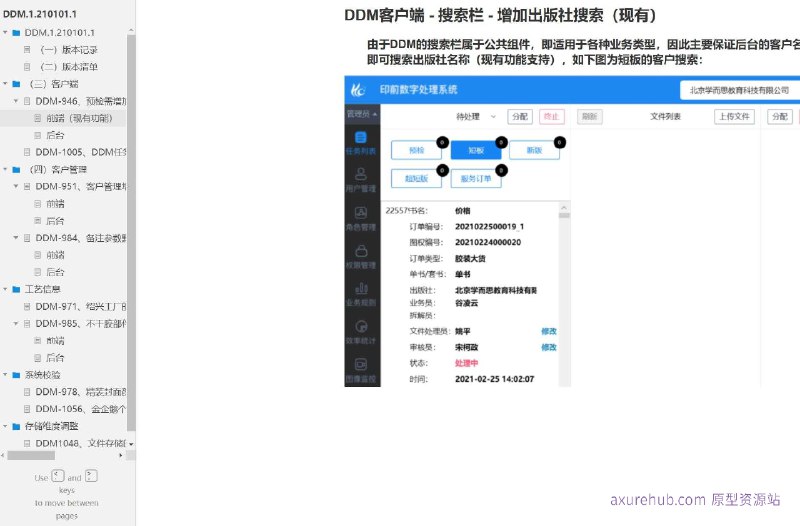800x526 pixels.
Task: Collapse the (三) 客户端 folder
Action: point(5,84)
